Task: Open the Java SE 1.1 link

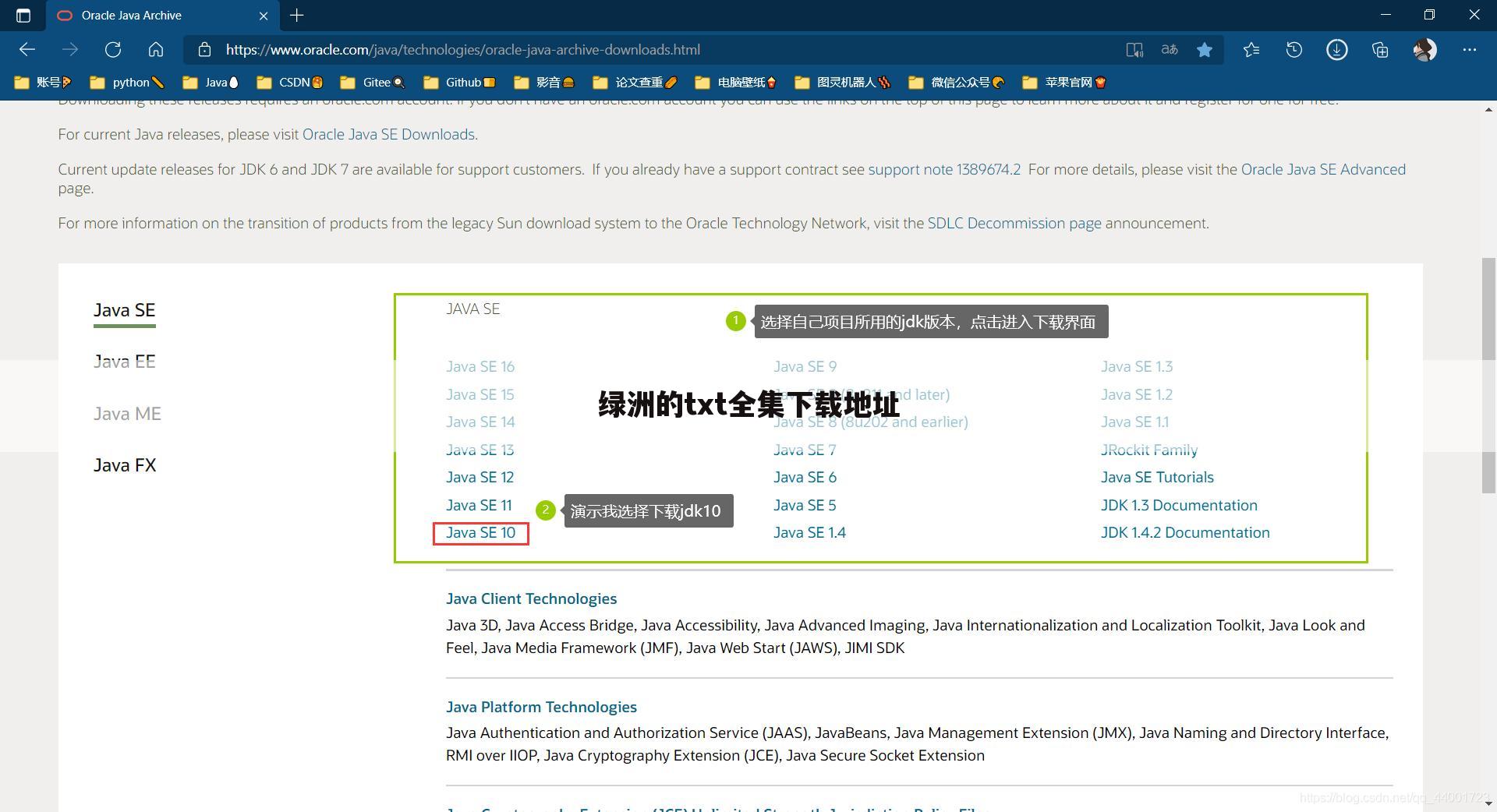Action: coord(1134,422)
